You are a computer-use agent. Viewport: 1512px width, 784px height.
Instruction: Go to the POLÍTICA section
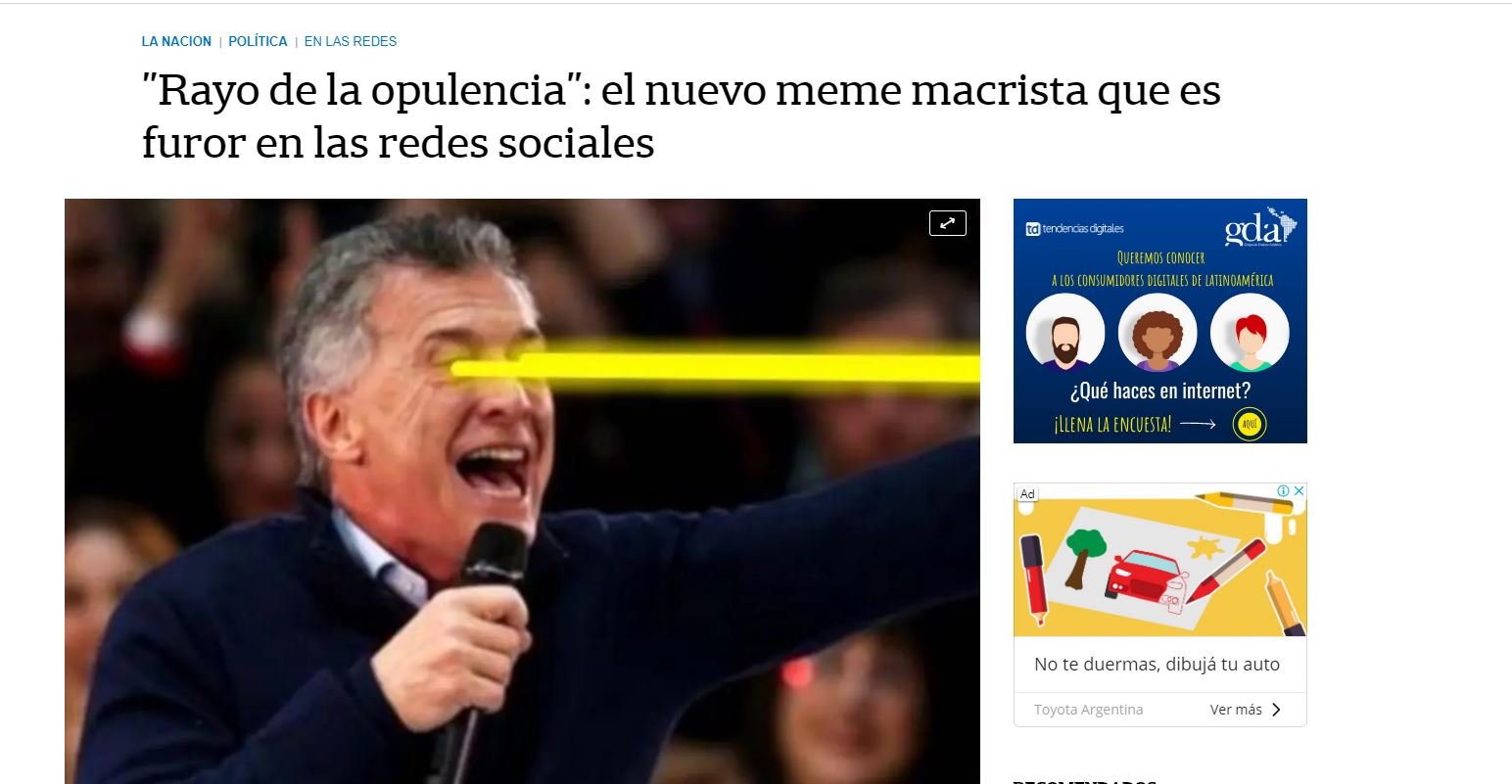coord(258,41)
